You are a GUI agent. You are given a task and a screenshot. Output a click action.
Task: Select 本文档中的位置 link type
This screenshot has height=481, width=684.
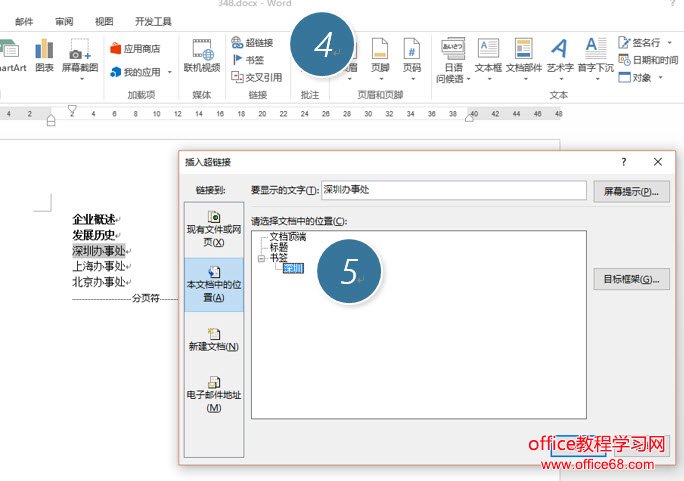213,284
